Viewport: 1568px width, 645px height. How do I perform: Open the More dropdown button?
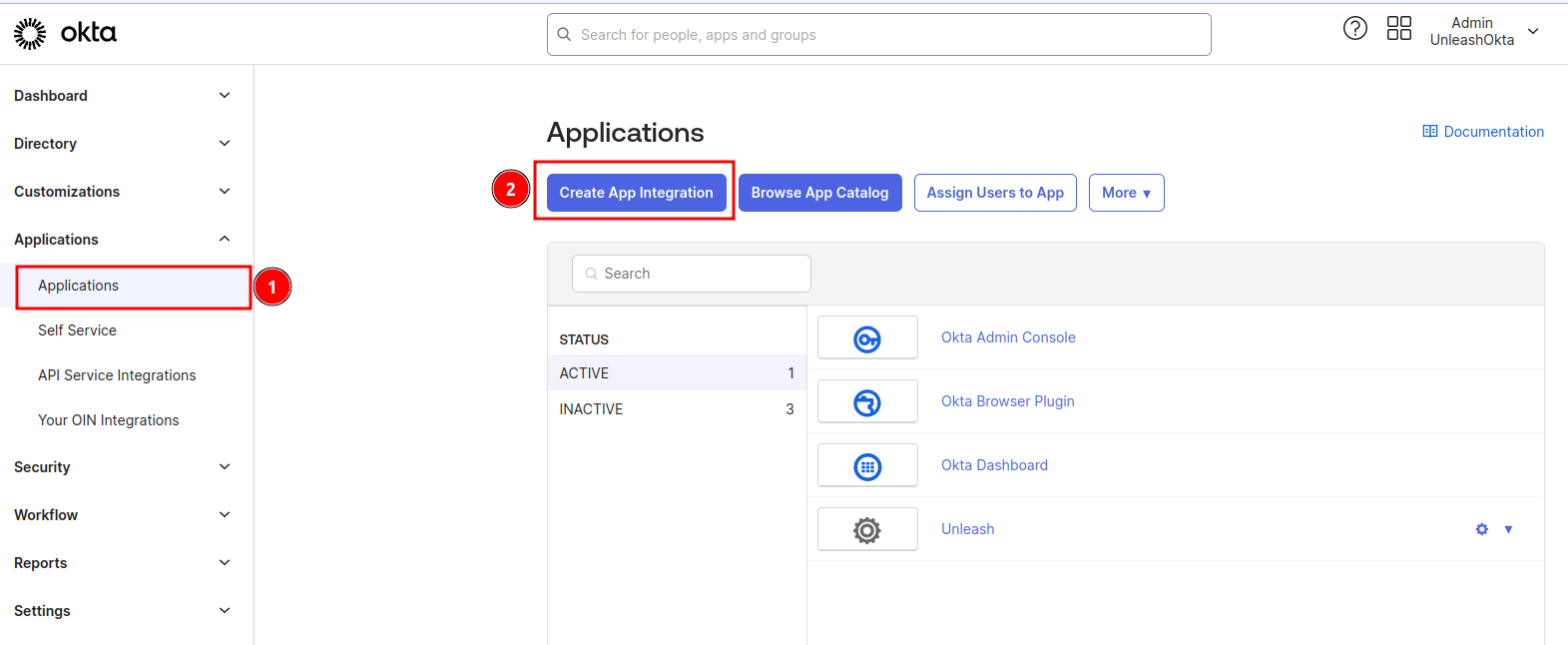[x=1126, y=193]
